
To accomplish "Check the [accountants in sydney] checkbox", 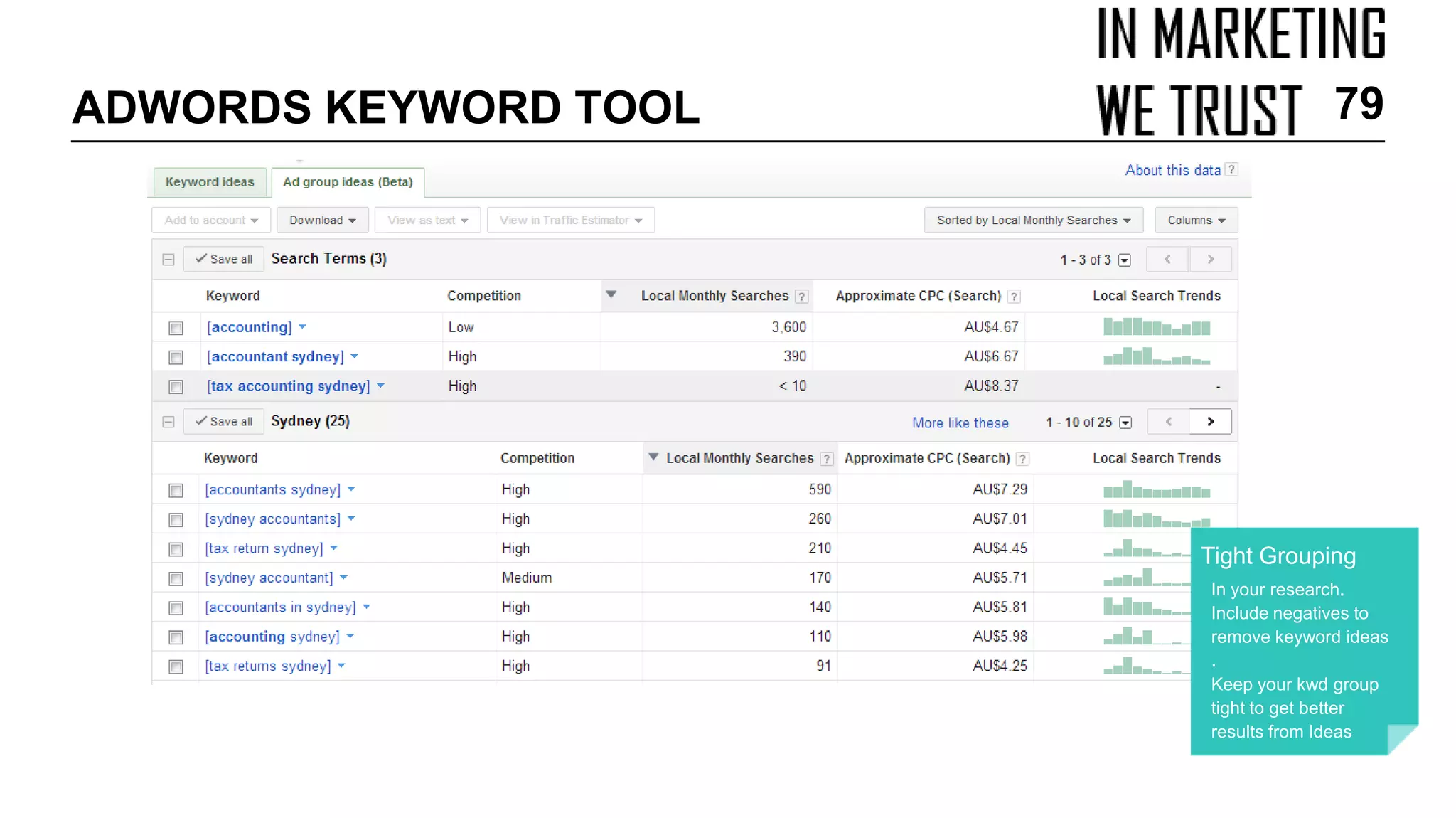I will tap(176, 608).
